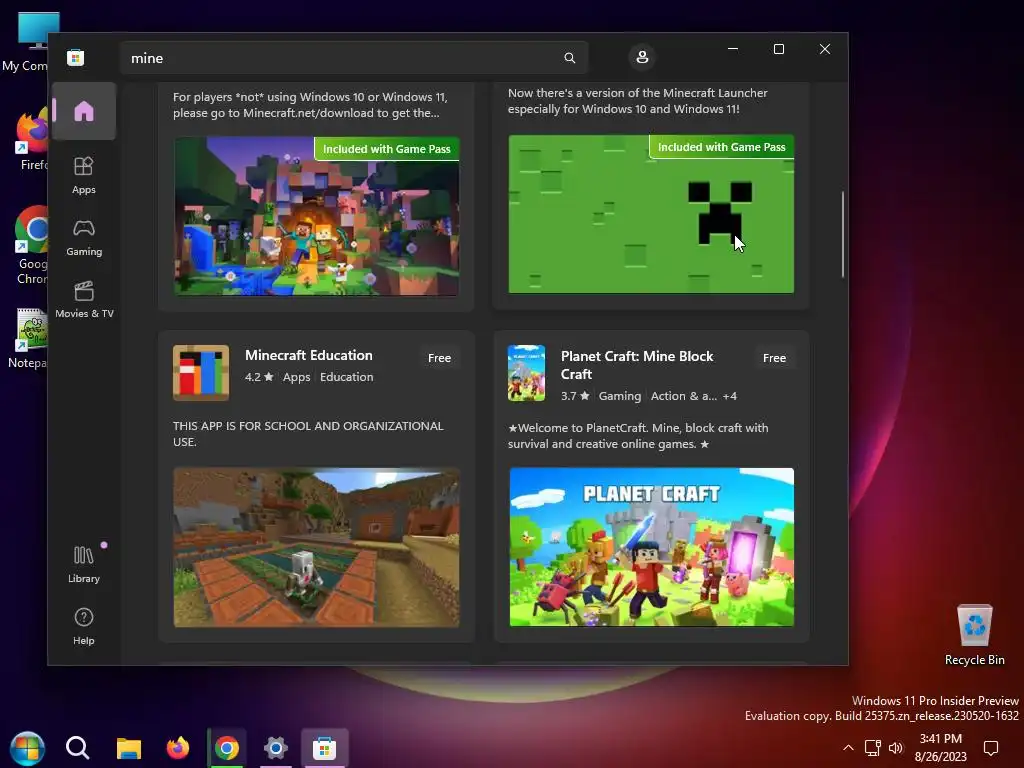
Task: Click the Free button for Planet Craft
Action: tap(774, 358)
